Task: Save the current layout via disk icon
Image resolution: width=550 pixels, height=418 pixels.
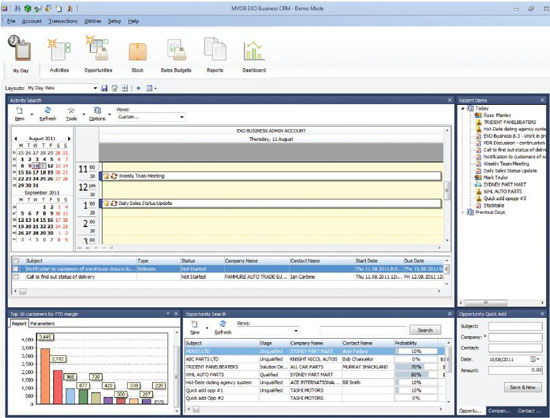Action: point(104,88)
